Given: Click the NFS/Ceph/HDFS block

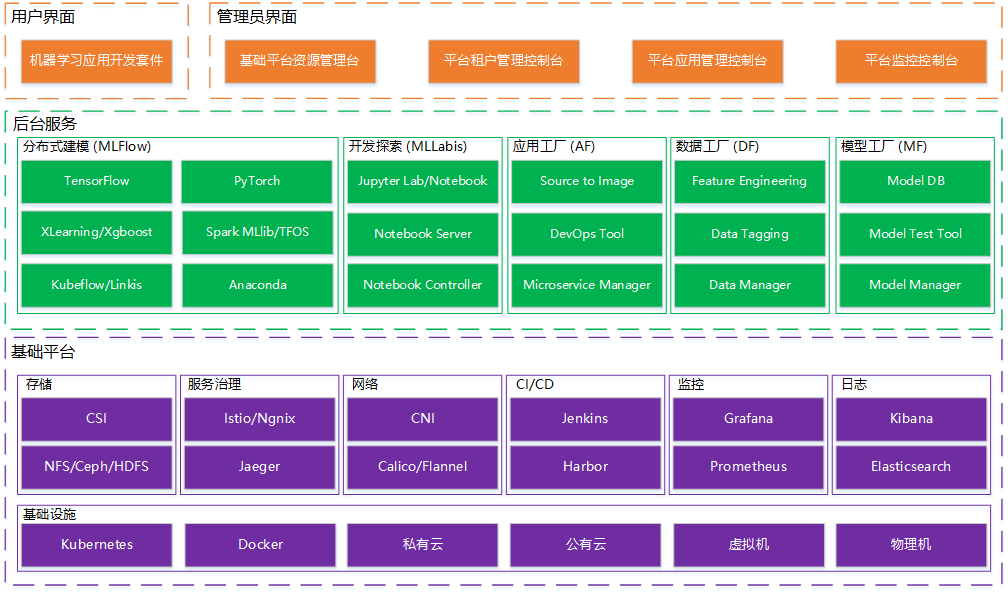Looking at the screenshot, I should coord(96,467).
